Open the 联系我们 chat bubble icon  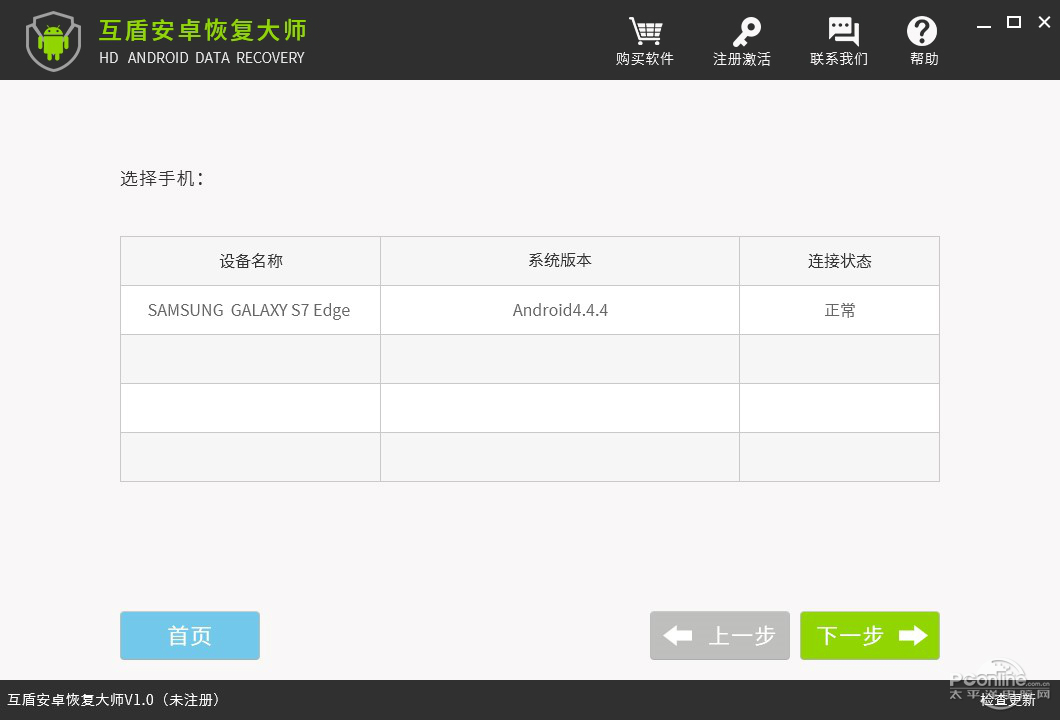(x=843, y=32)
